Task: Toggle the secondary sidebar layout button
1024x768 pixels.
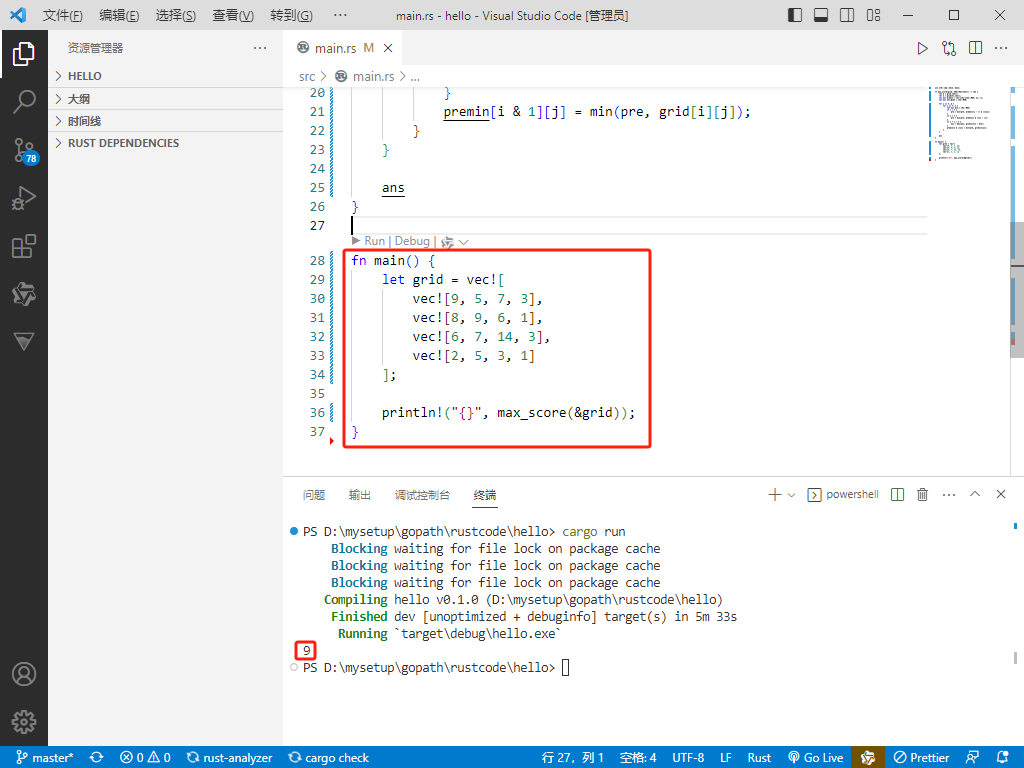Action: click(x=847, y=15)
